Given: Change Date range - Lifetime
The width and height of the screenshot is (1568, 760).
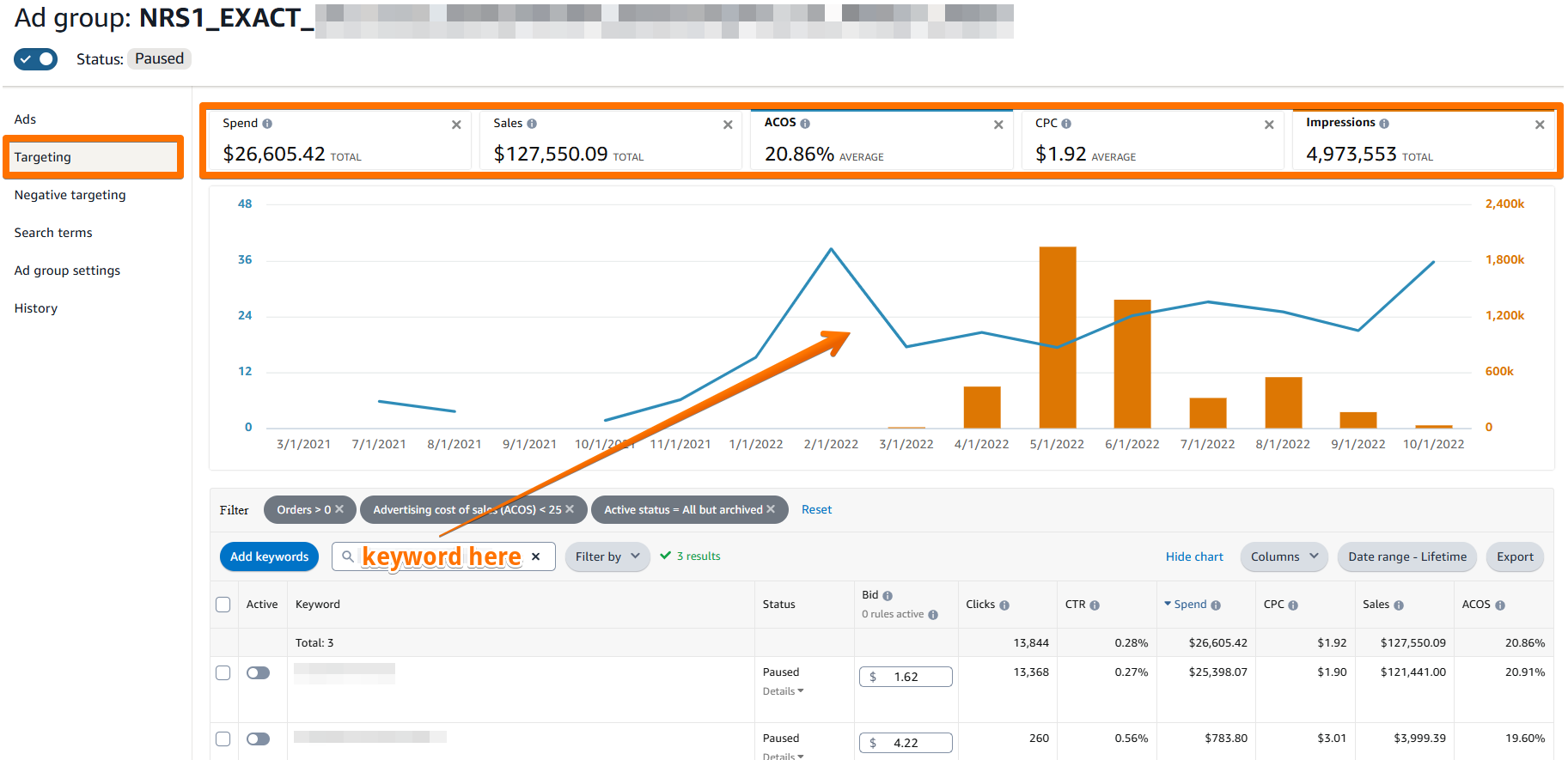Looking at the screenshot, I should coord(1407,556).
